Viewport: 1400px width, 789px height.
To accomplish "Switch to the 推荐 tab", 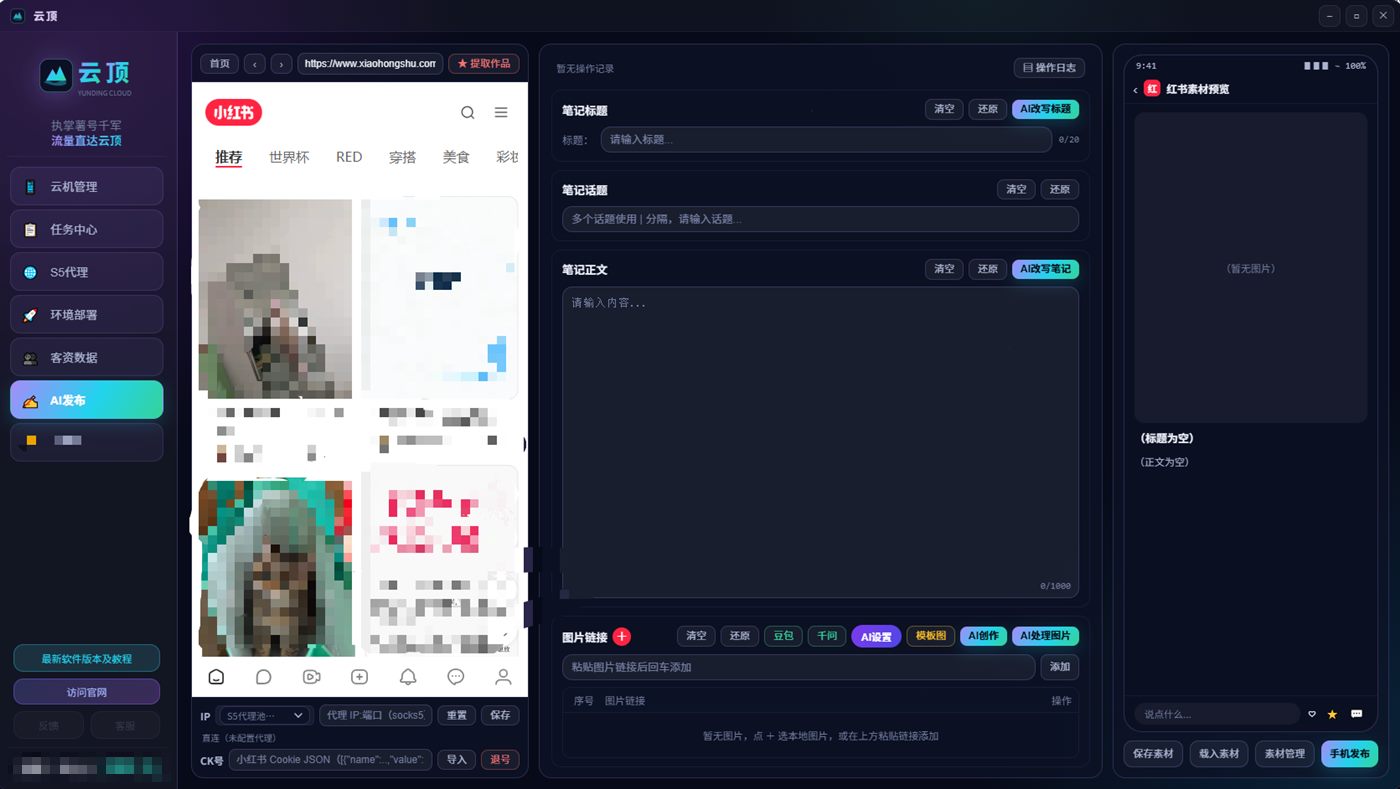I will 229,157.
